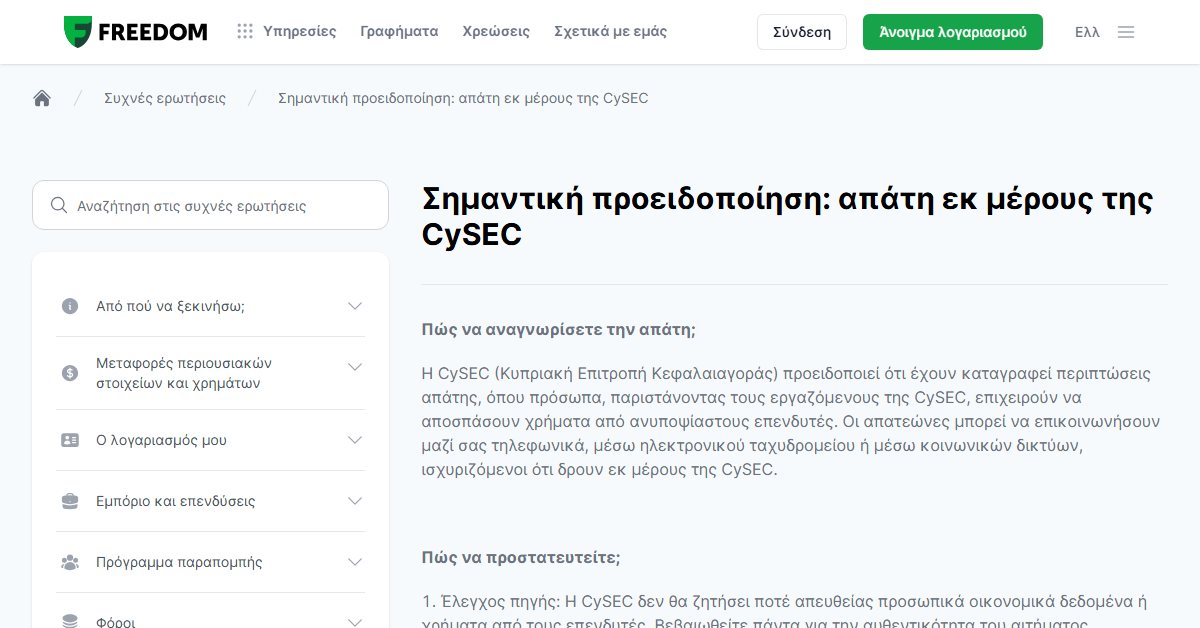Click the search magnifier icon

(x=59, y=206)
